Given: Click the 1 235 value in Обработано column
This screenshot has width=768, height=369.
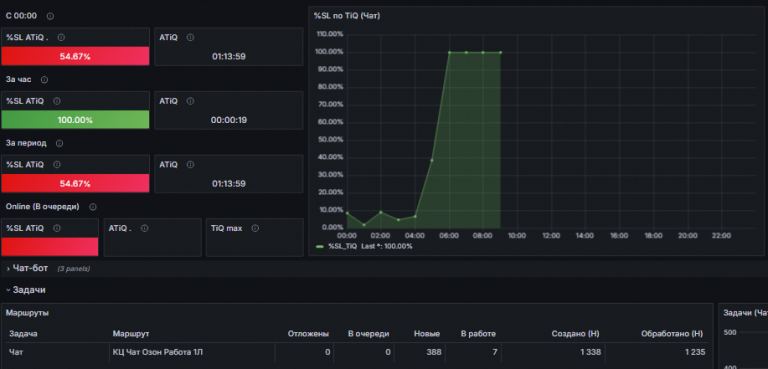Looking at the screenshot, I should [694, 352].
